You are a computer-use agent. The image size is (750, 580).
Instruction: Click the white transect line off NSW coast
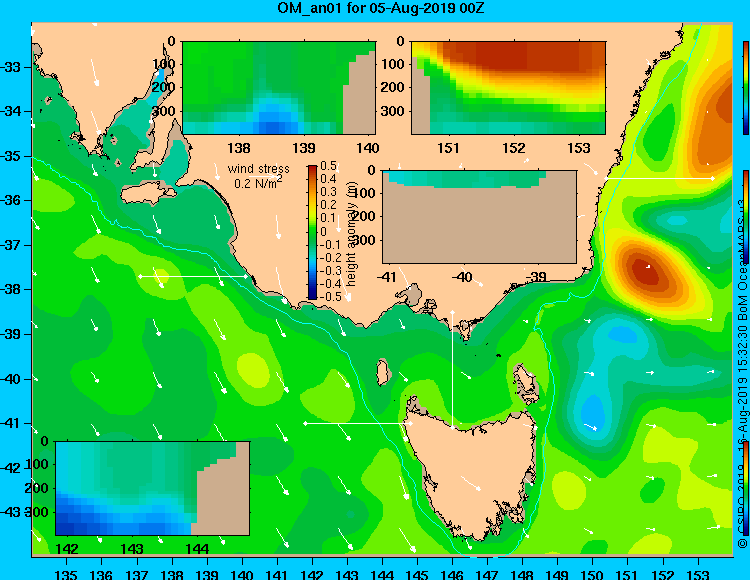[x=659, y=178]
